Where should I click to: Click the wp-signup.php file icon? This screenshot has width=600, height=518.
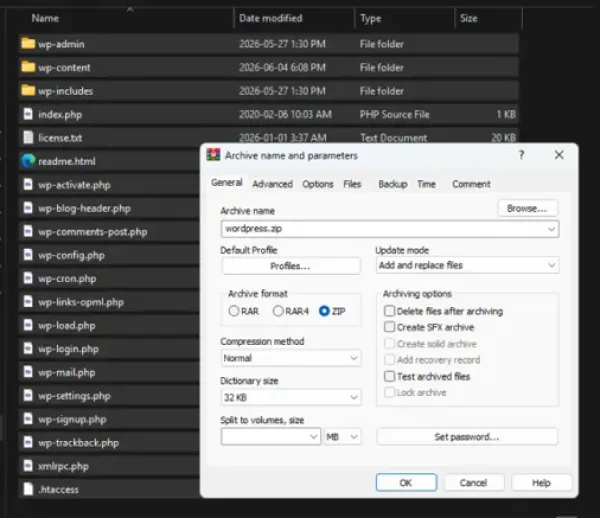tap(28, 419)
